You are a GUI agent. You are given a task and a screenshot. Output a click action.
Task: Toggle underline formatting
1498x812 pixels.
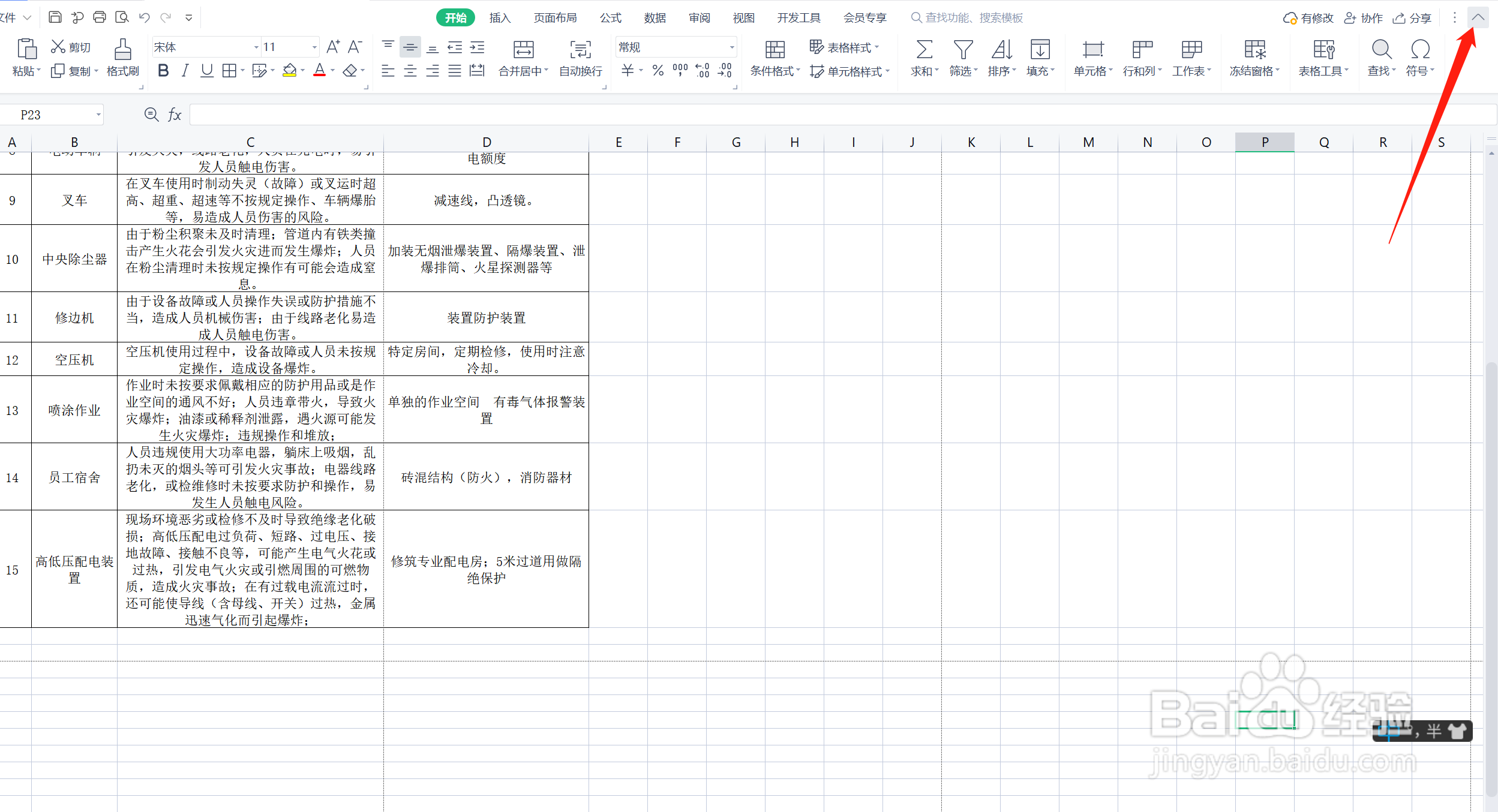pyautogui.click(x=206, y=70)
